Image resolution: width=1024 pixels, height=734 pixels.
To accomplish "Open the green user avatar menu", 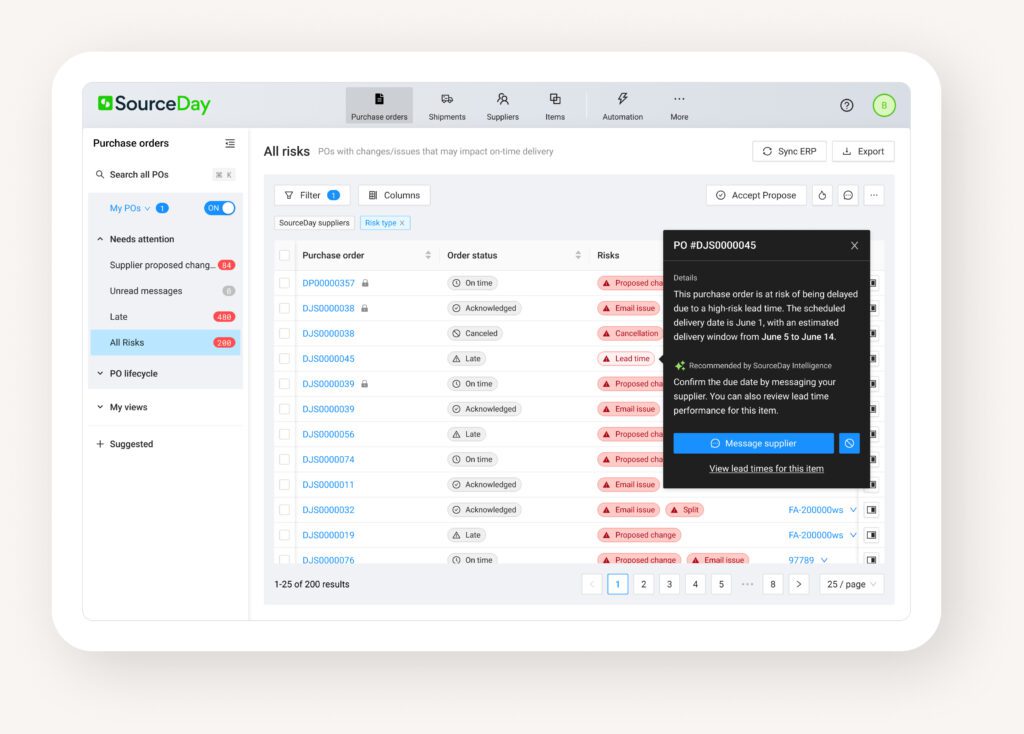I will click(x=884, y=105).
